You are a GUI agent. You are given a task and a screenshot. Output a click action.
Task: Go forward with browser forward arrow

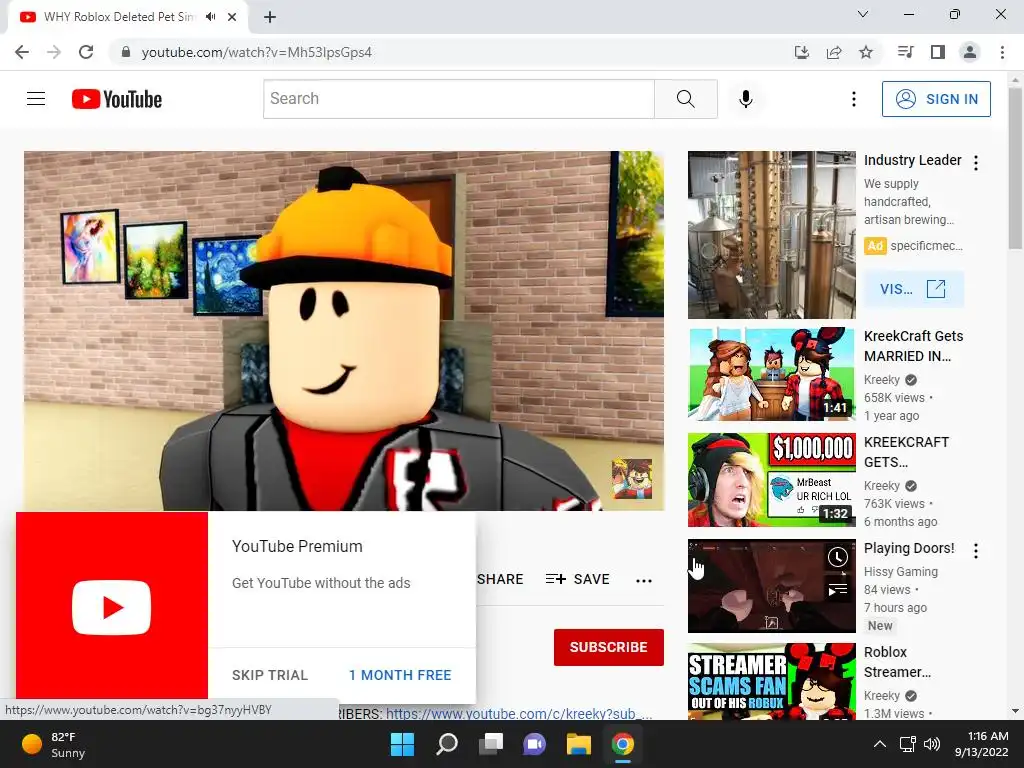pyautogui.click(x=54, y=52)
